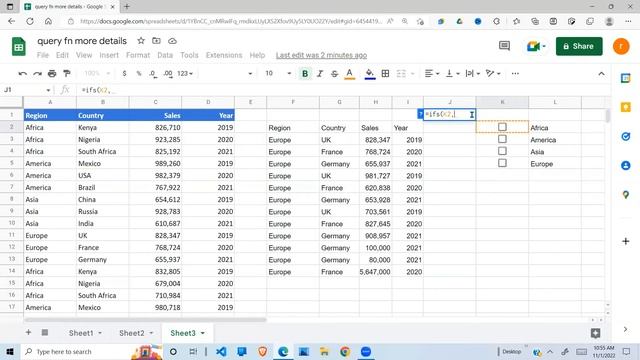Switch to Sheet1 tab

click(x=81, y=333)
